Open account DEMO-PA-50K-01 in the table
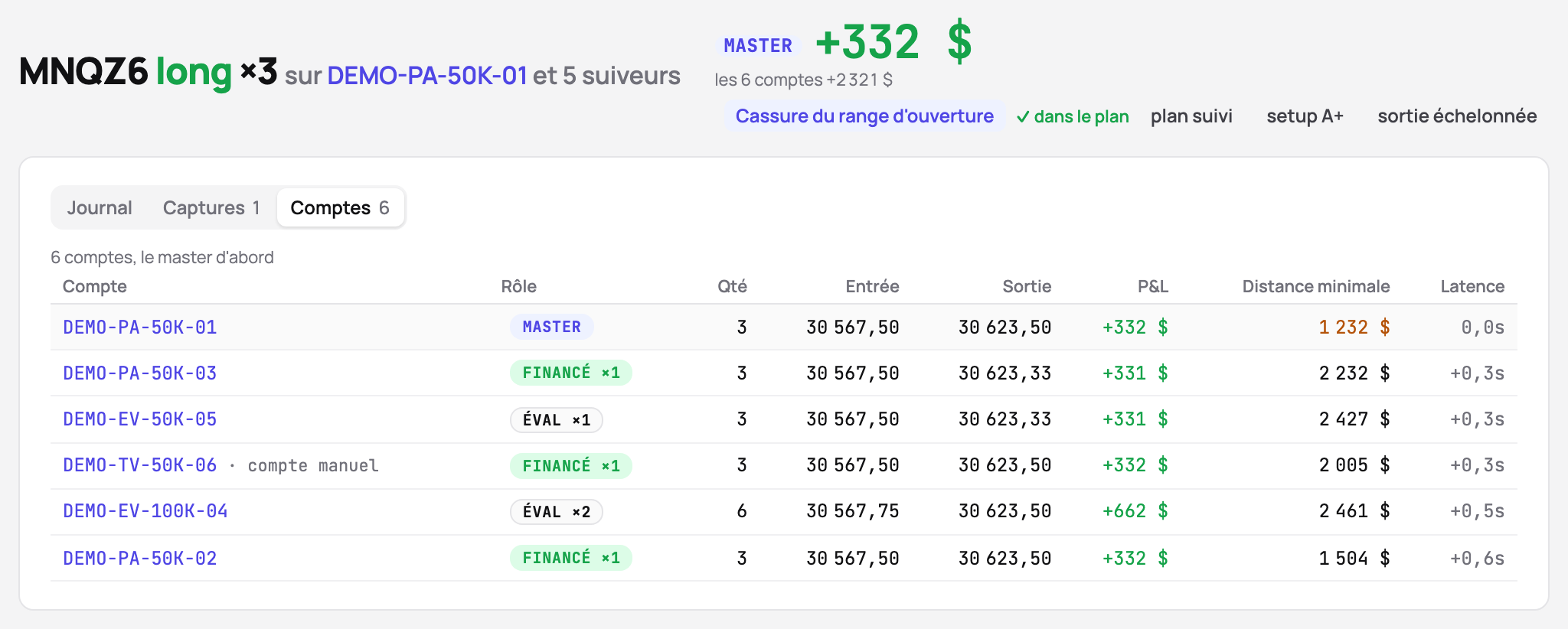Viewport: 1568px width, 629px height. [140, 328]
